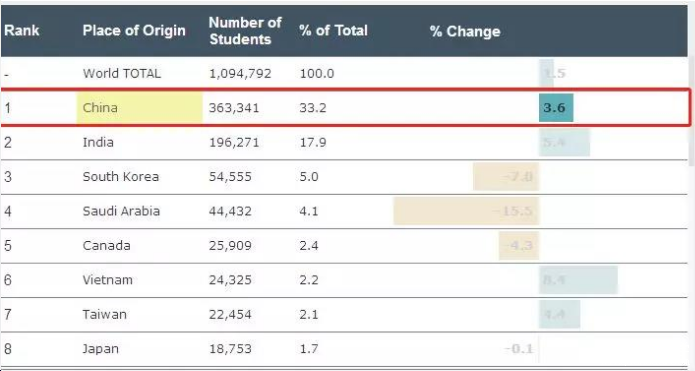Click the -15.5 bar for Saudi Arabia

tap(466, 211)
